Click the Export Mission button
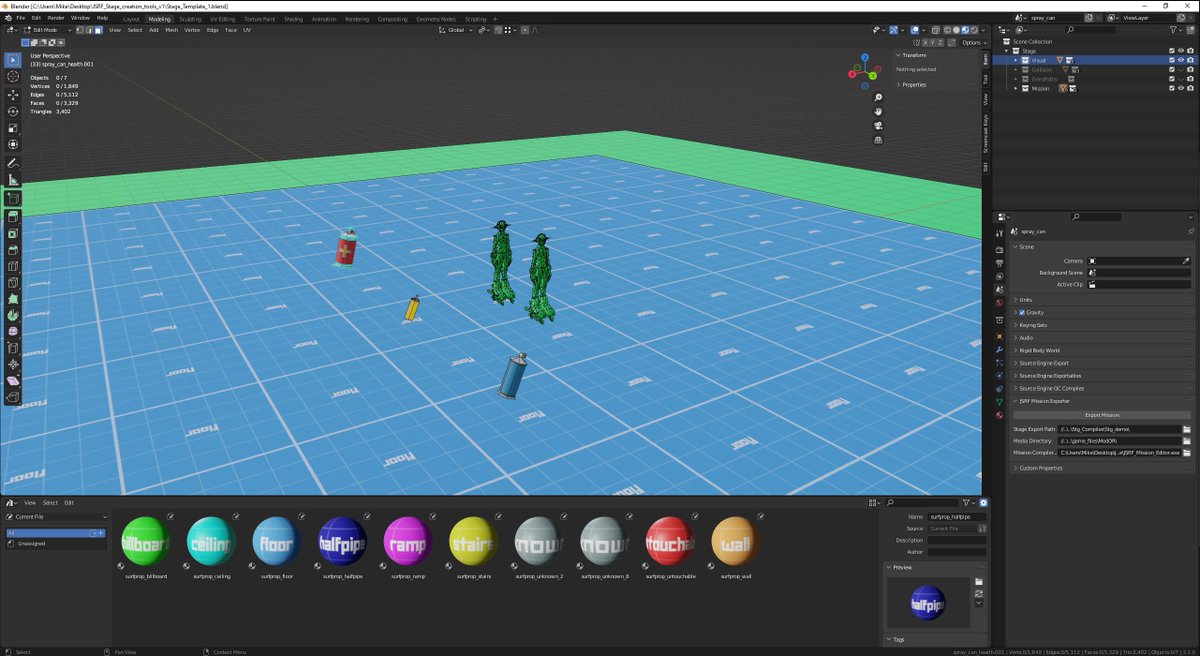The width and height of the screenshot is (1200, 656). 1102,415
